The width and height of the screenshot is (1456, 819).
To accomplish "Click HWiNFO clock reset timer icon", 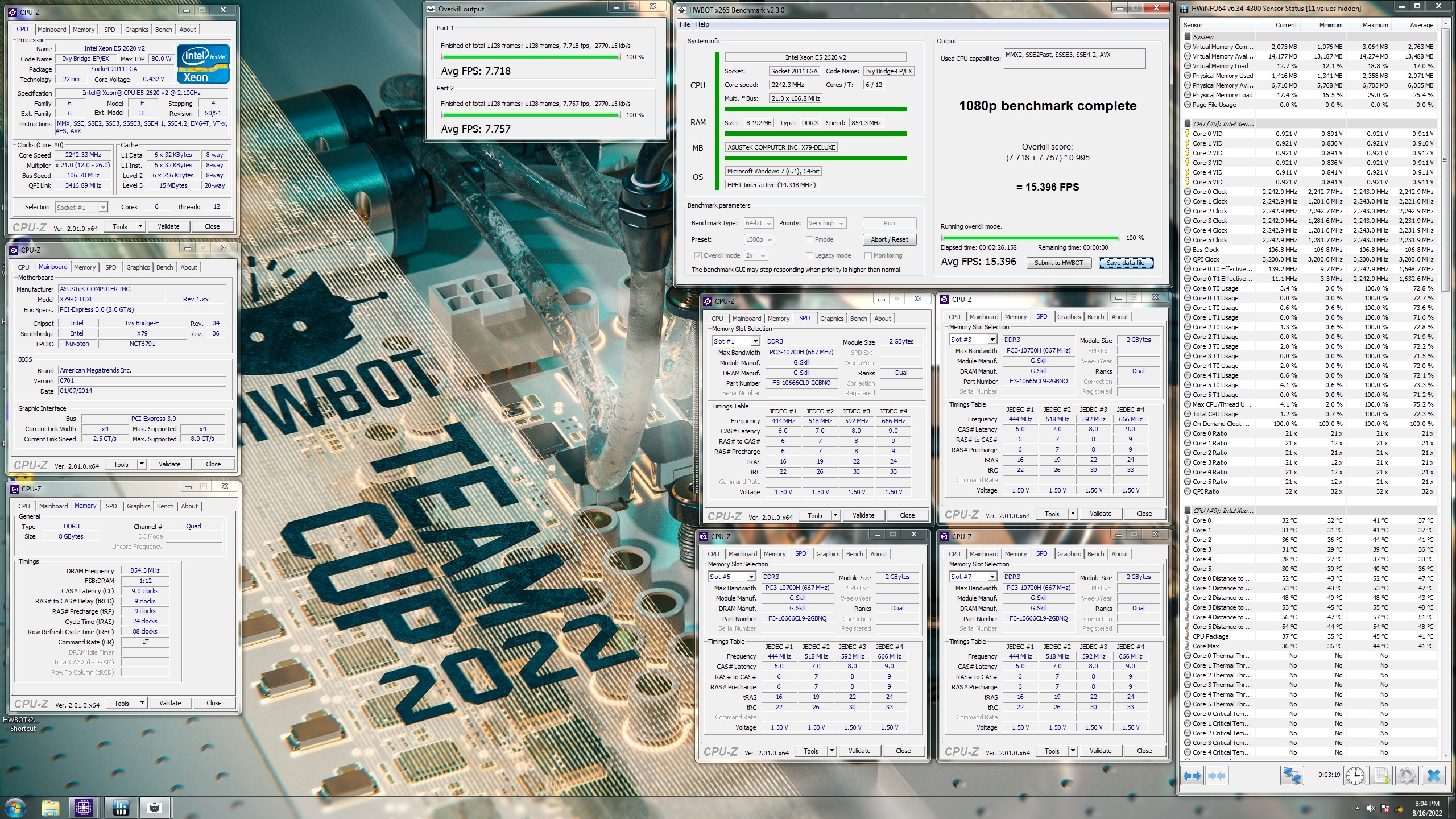I will (x=1355, y=775).
